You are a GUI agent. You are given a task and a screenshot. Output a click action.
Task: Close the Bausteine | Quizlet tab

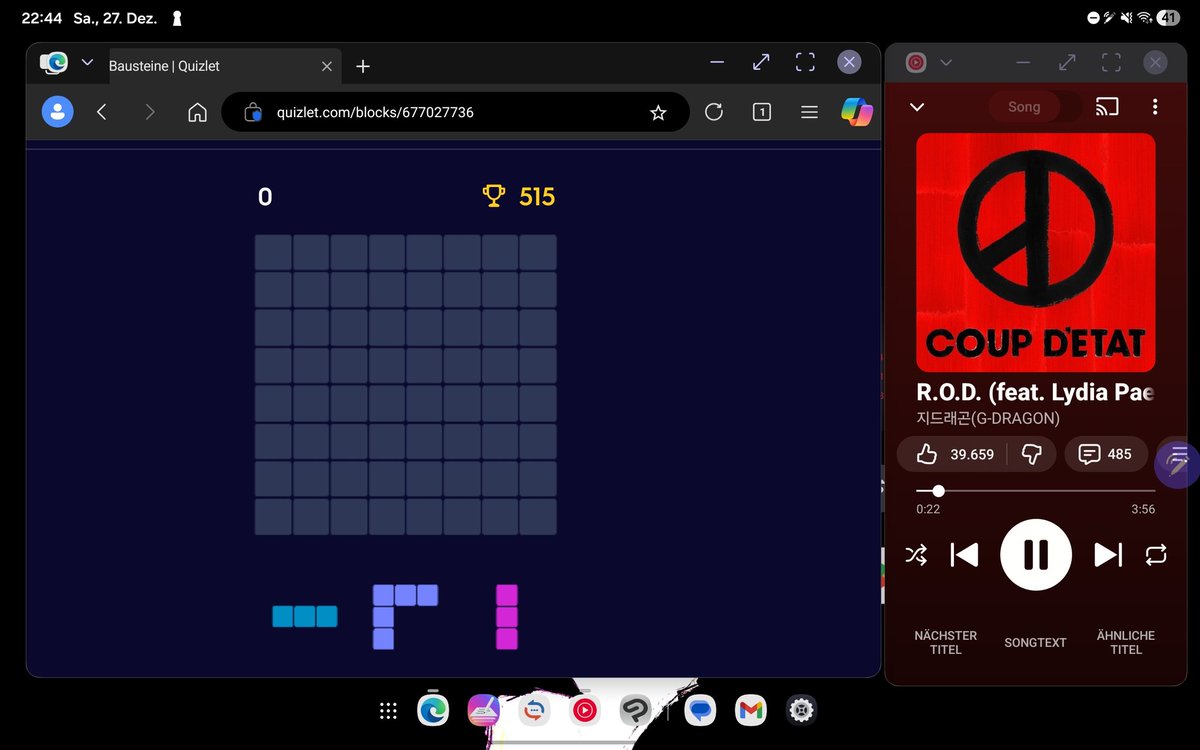(327, 66)
